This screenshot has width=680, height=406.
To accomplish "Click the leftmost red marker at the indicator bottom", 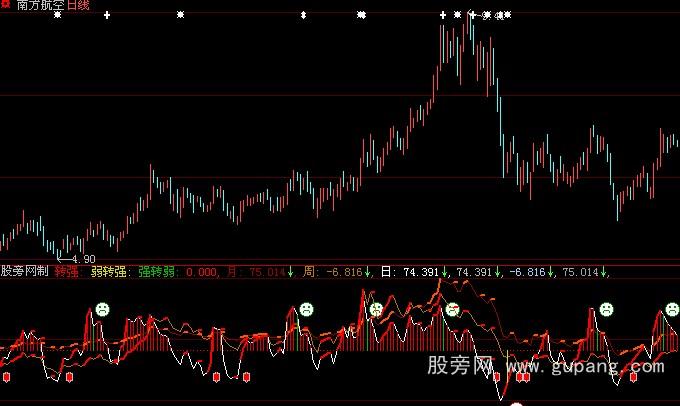I will pyautogui.click(x=7, y=377).
